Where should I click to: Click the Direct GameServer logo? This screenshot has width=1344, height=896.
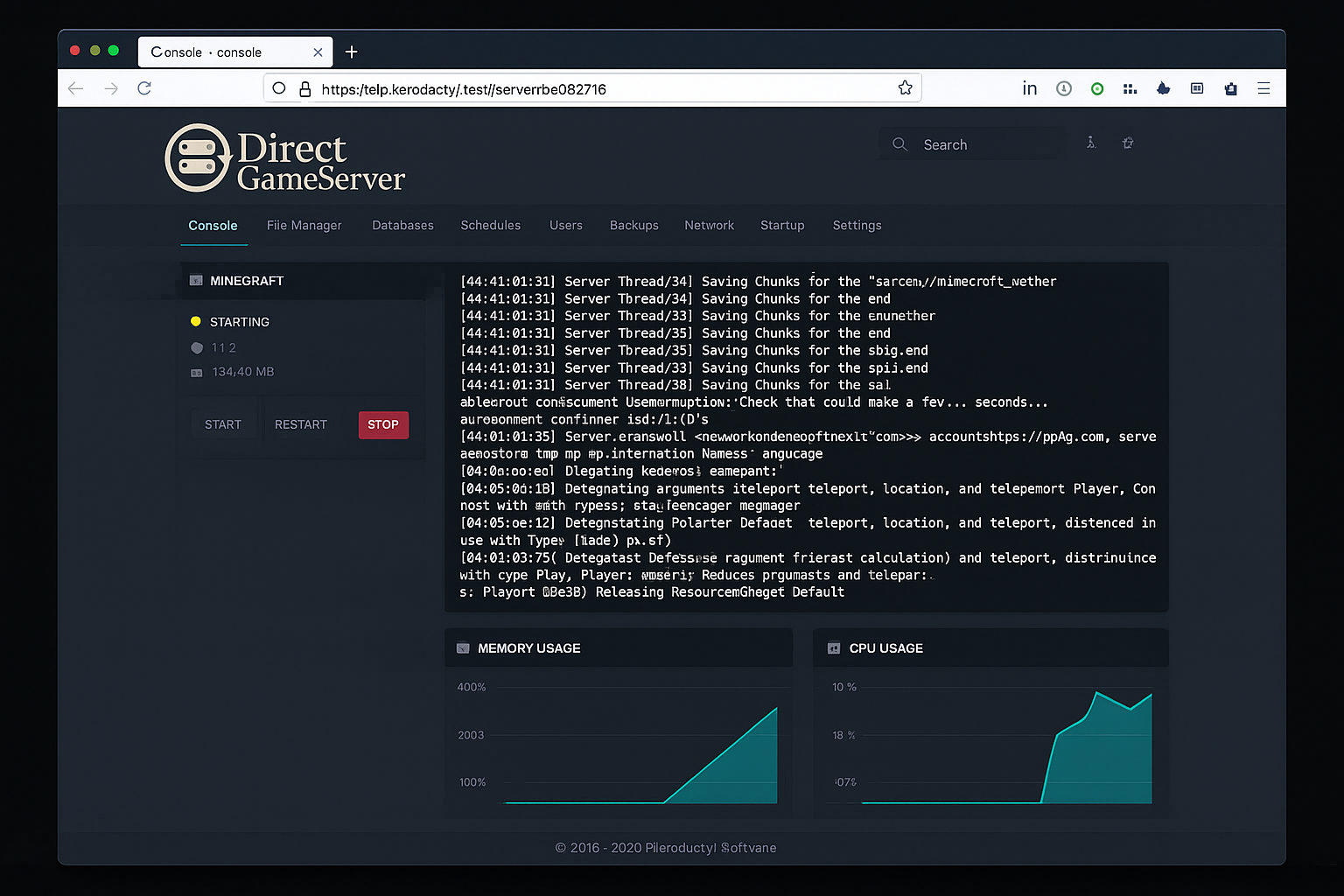click(285, 158)
